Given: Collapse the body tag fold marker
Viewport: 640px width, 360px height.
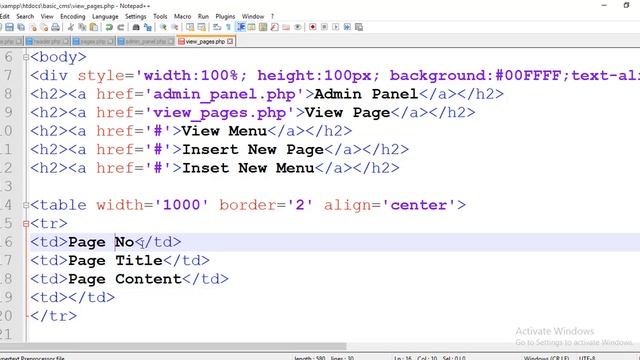Looking at the screenshot, I should tap(26, 57).
